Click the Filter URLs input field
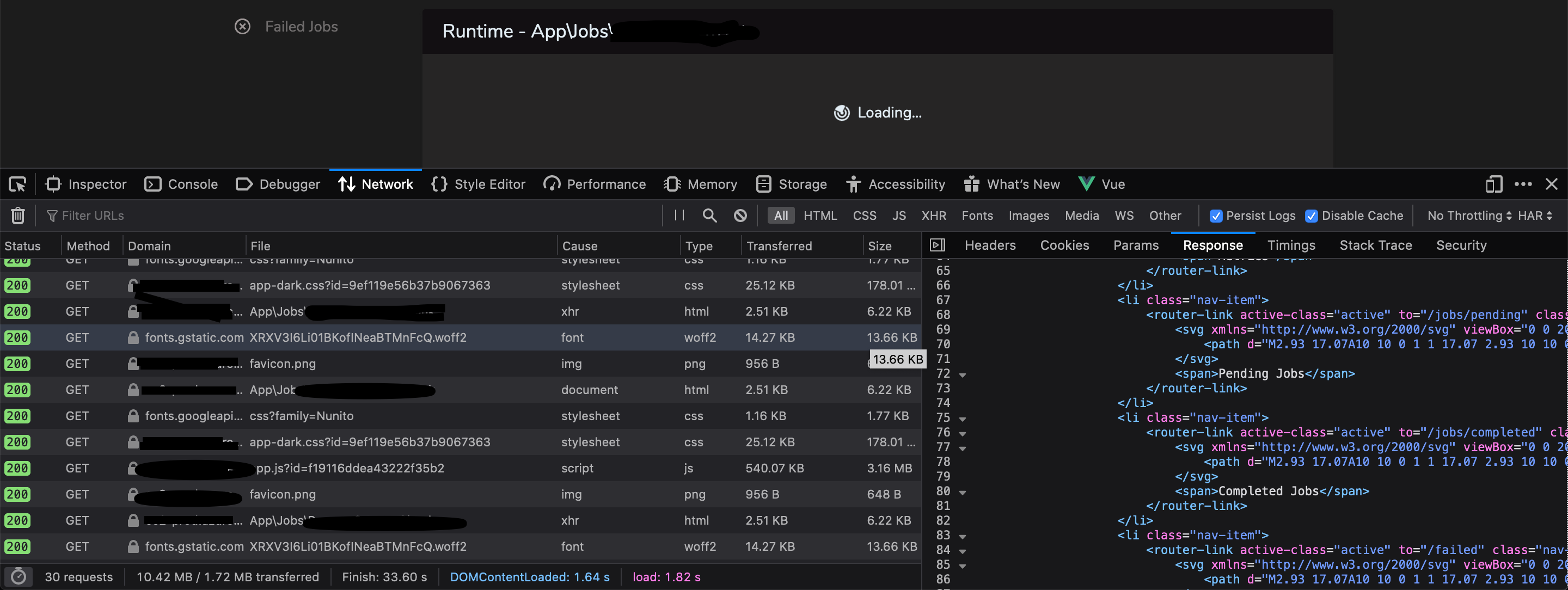This screenshot has width=1568, height=590. (x=353, y=216)
